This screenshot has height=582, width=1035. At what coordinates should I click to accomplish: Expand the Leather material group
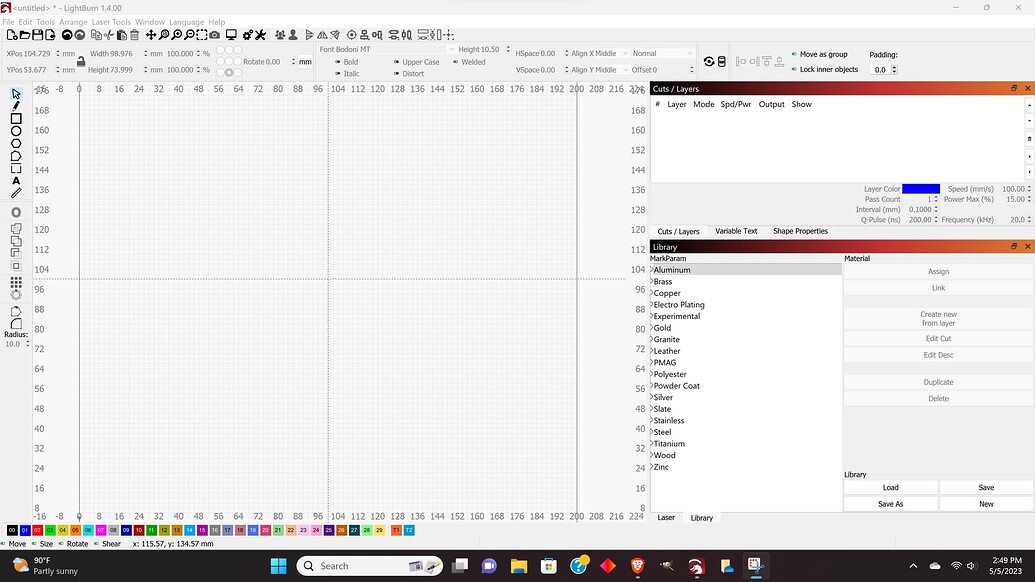tap(652, 351)
